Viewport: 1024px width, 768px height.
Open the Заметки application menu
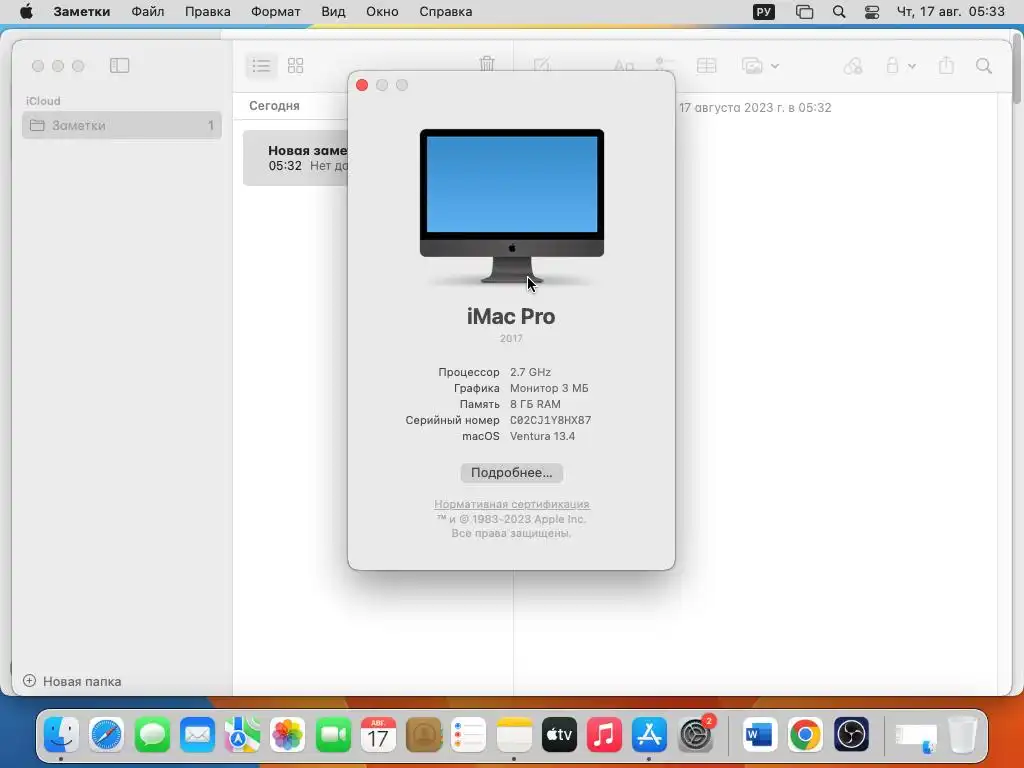[82, 12]
